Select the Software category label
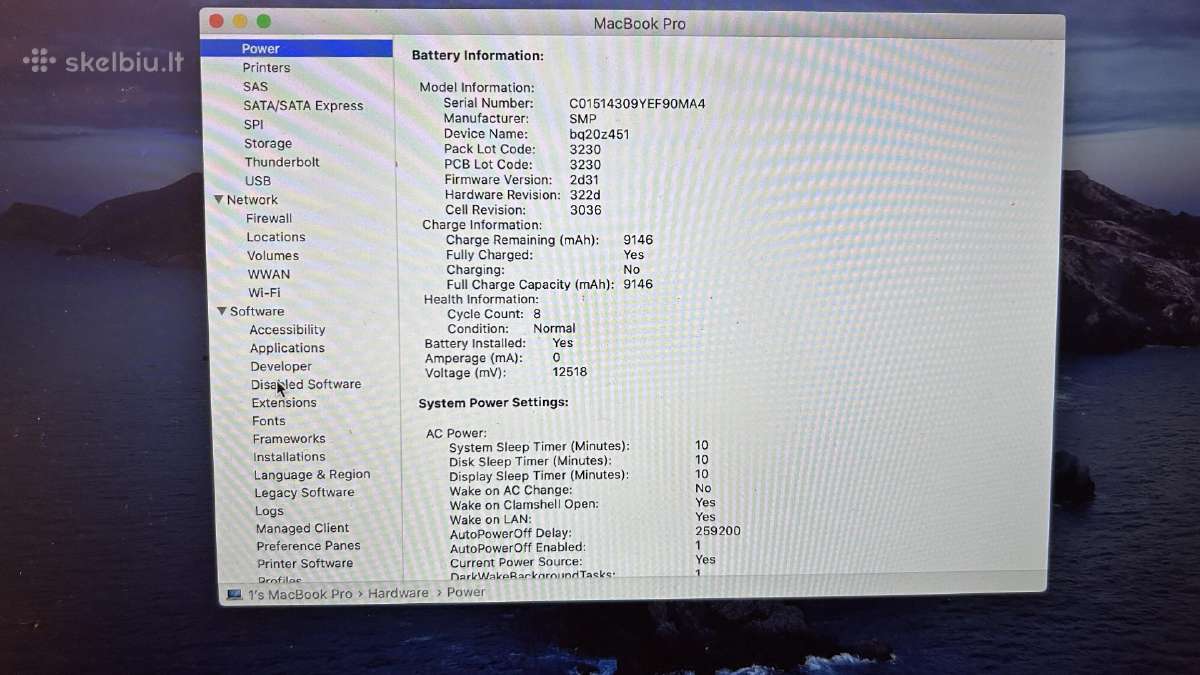The image size is (1200, 675). (257, 311)
